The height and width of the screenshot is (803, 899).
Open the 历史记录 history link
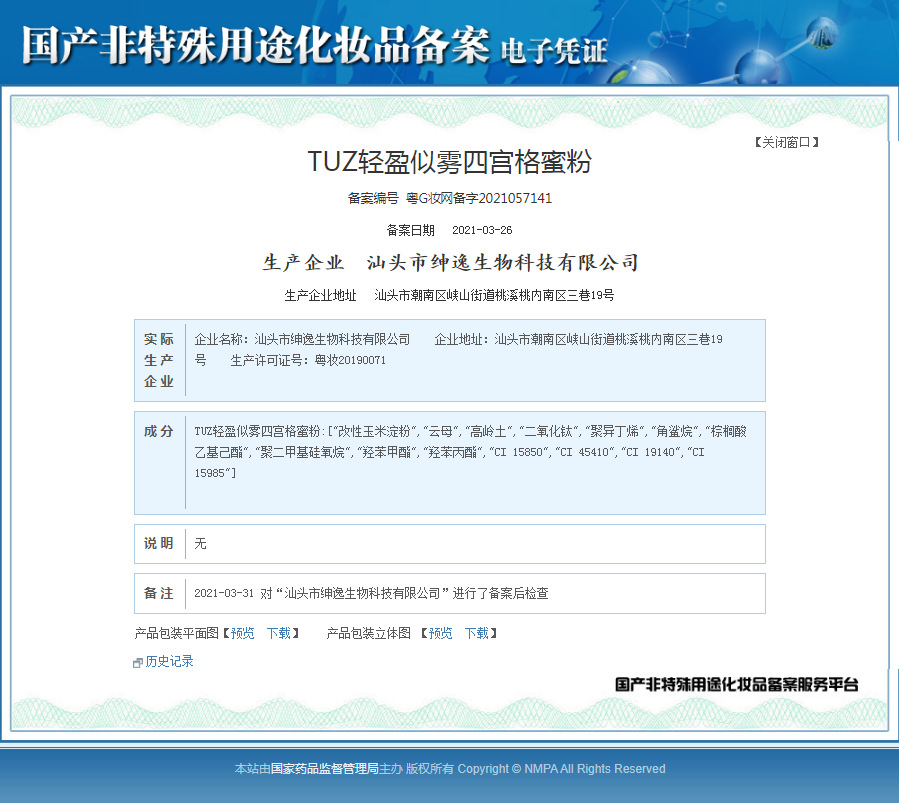pos(169,661)
